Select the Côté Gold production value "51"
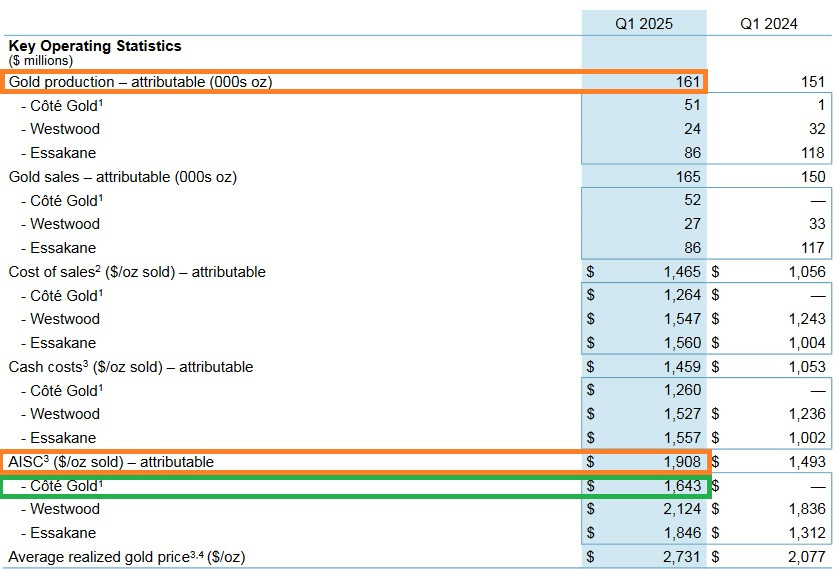Screen dimensions: 836x569 click(x=692, y=105)
